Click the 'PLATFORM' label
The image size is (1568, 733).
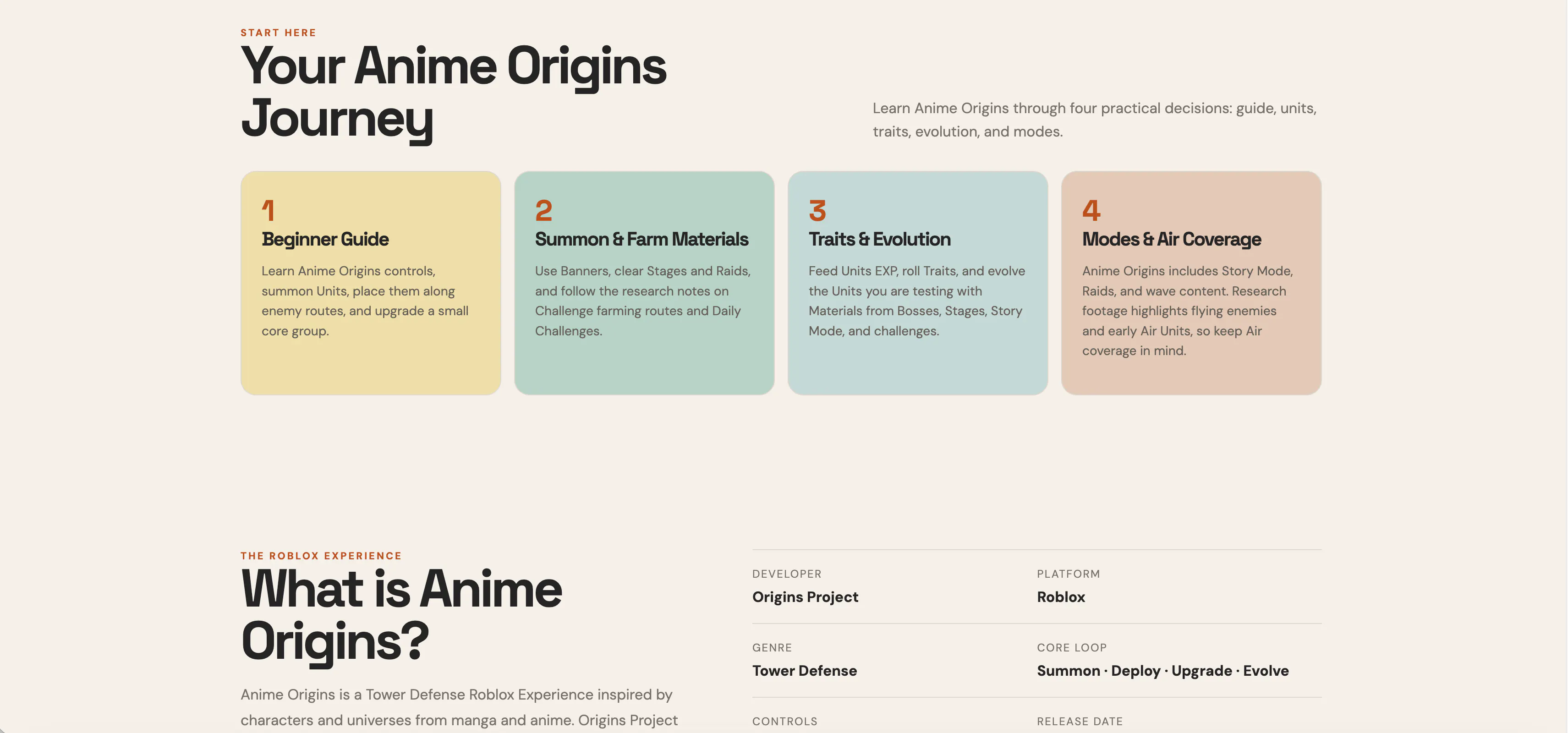coord(1068,574)
